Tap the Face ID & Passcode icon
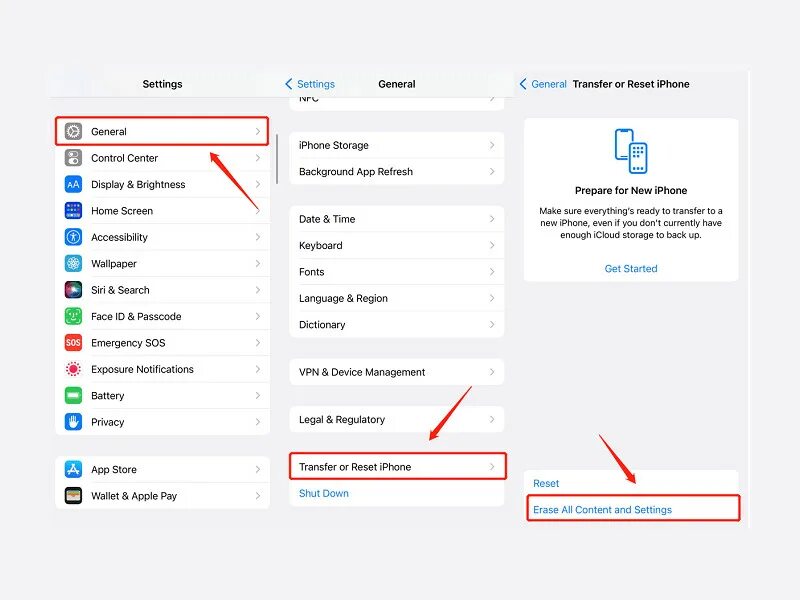Image resolution: width=800 pixels, height=600 pixels. tap(73, 316)
